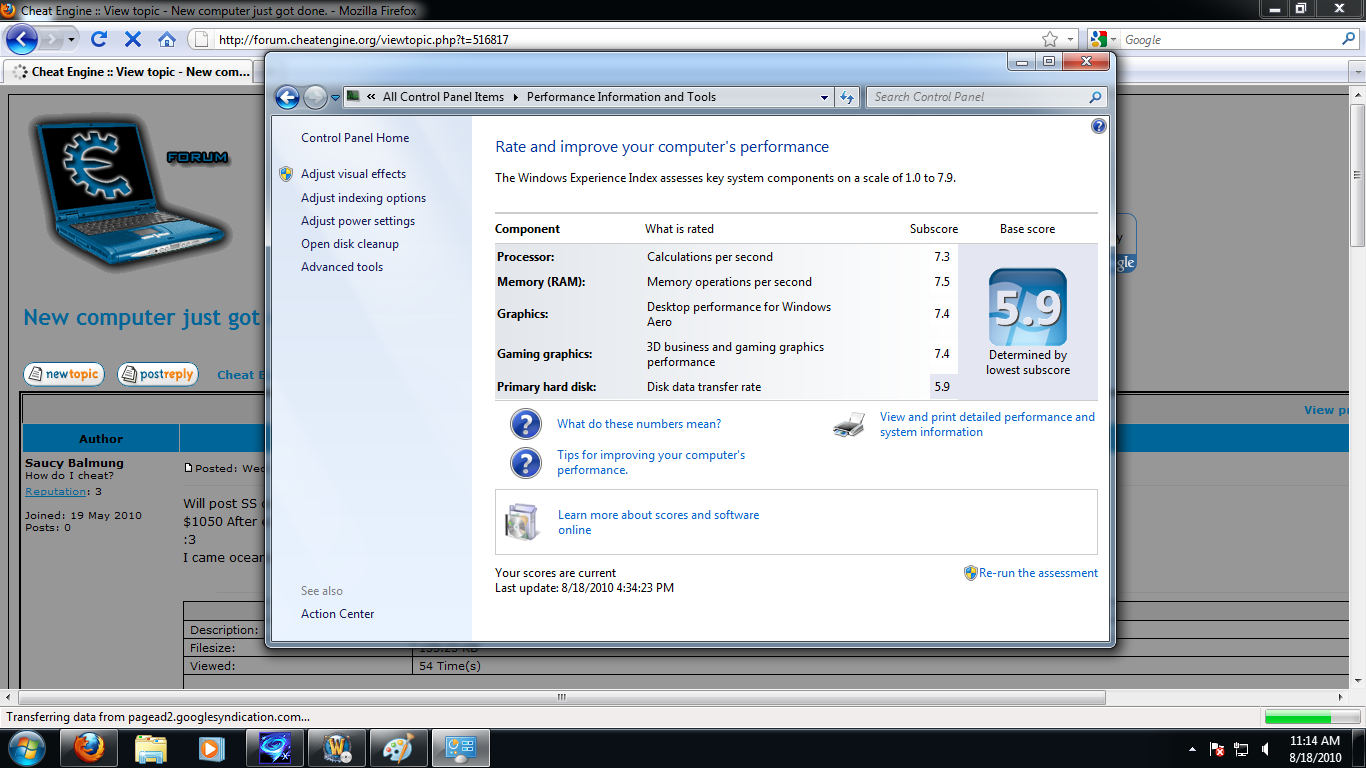1366x768 pixels.
Task: Open the Windows Start menu
Action: 26,748
